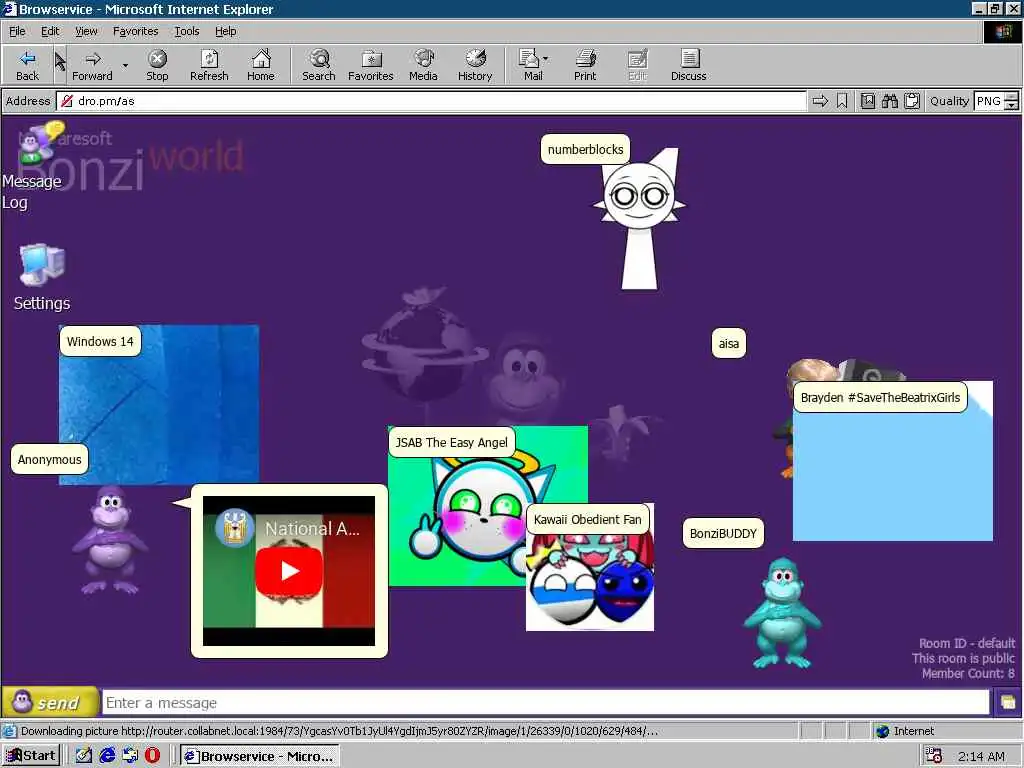This screenshot has height=768, width=1024.
Task: Launch Internet Explorer from quick launch
Action: click(107, 756)
